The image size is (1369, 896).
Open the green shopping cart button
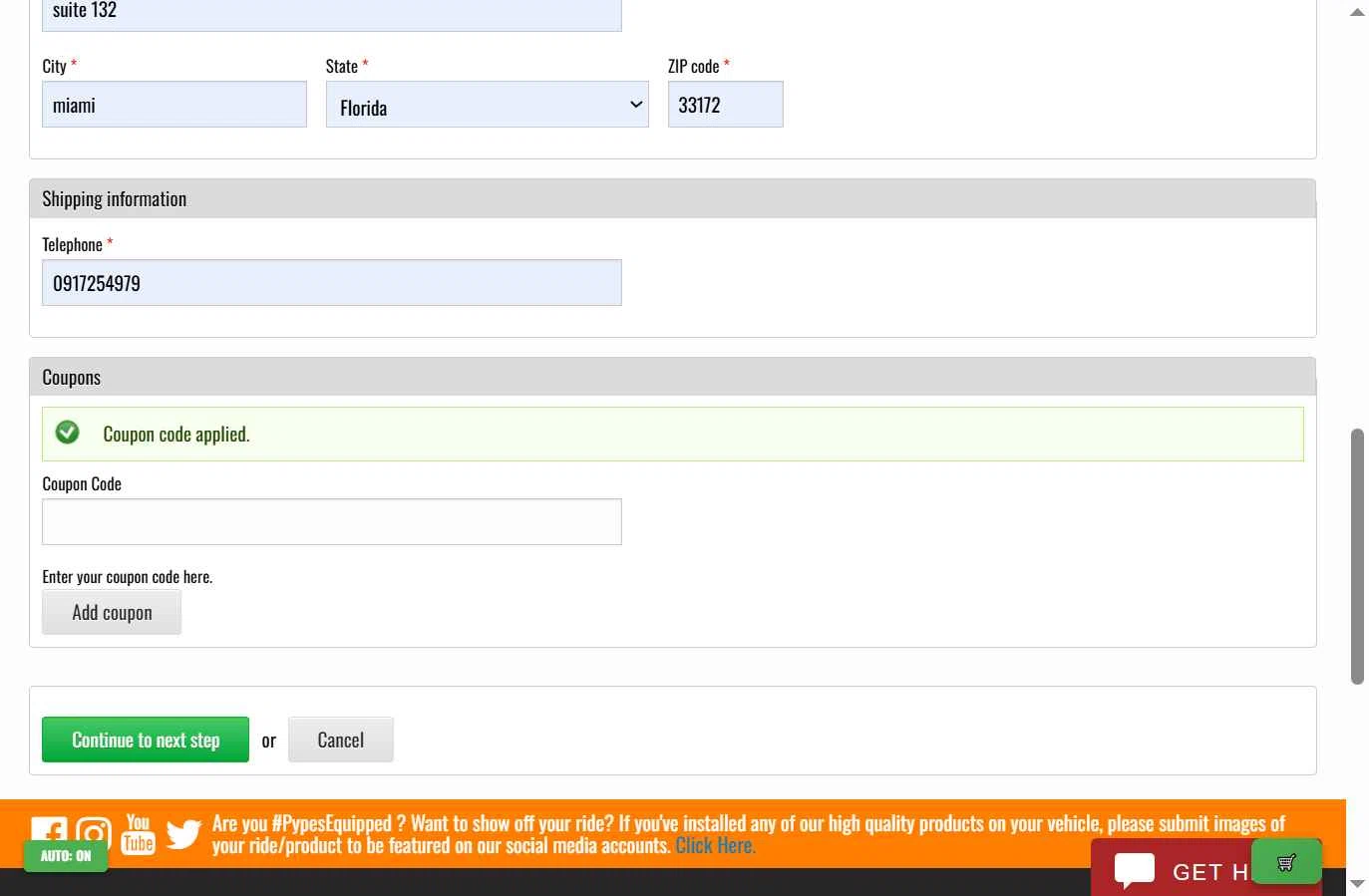click(x=1286, y=862)
